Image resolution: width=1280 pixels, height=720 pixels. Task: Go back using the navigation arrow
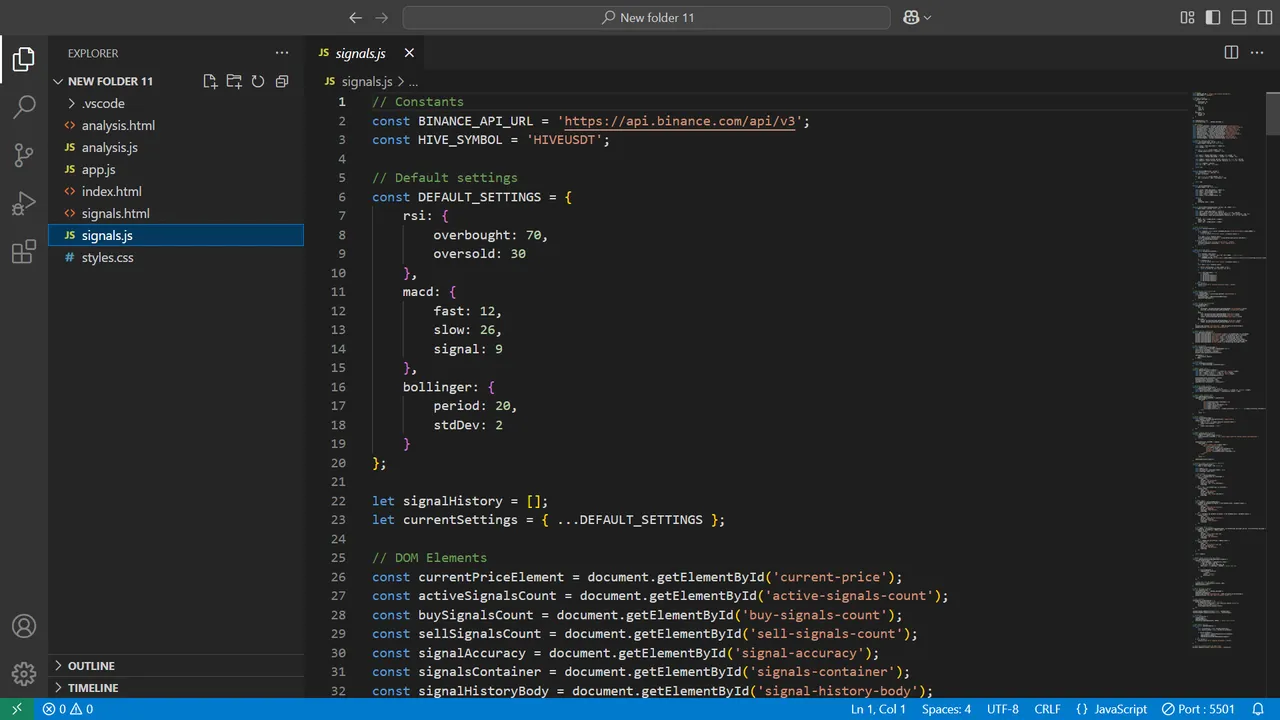[355, 17]
